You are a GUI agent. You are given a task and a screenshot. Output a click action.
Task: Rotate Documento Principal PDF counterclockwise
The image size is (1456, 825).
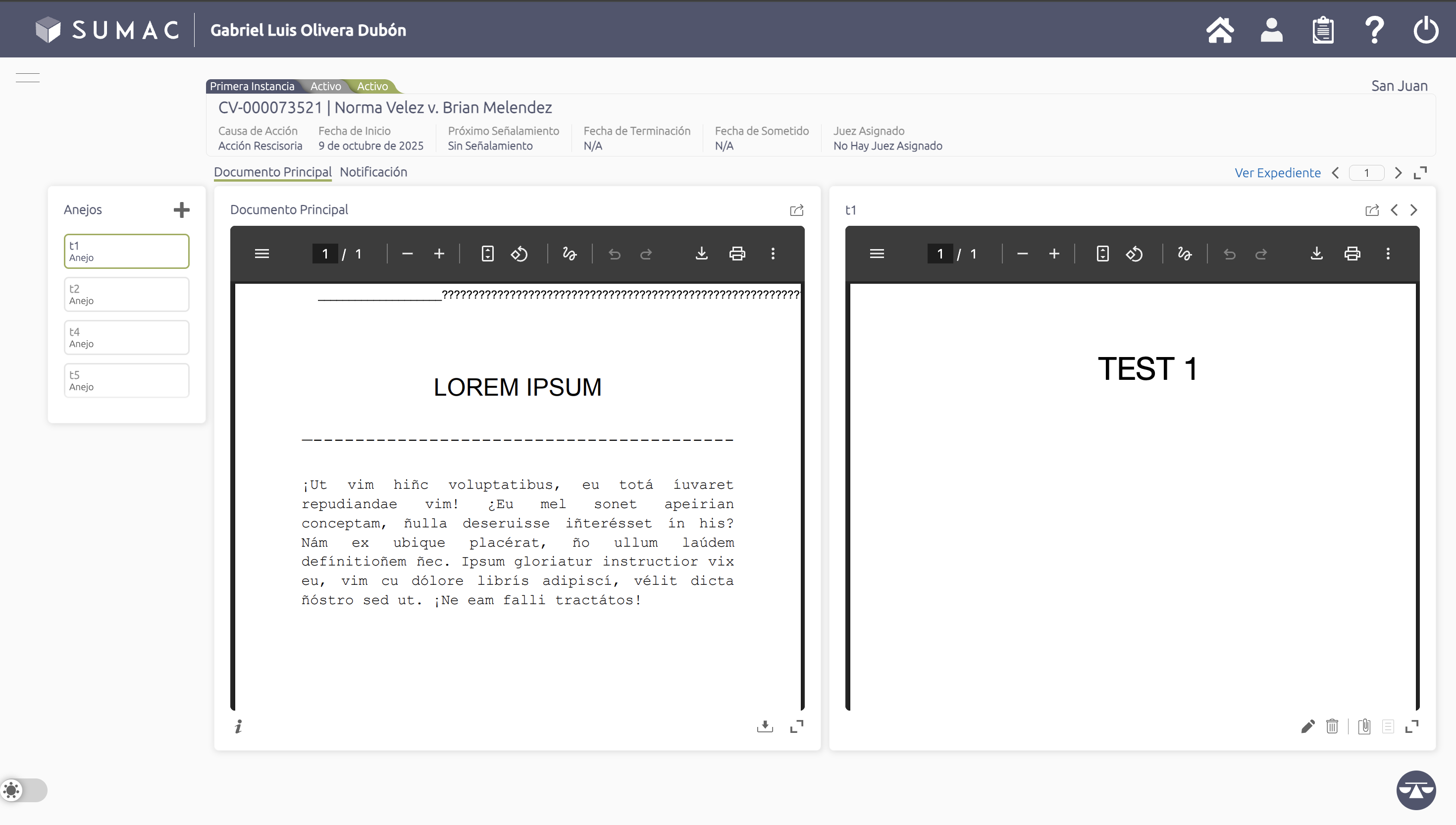(x=519, y=254)
